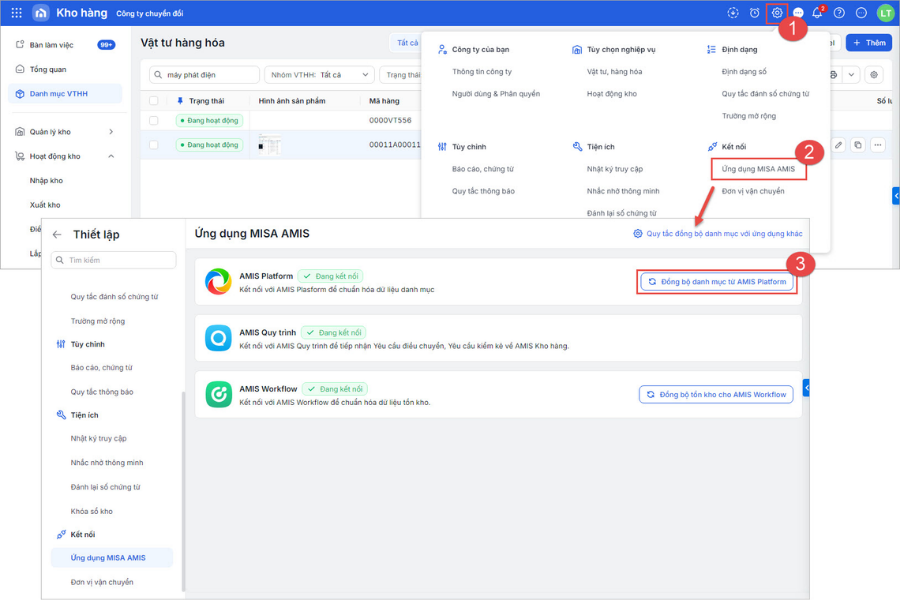Open the settings gear in top bar
The image size is (900, 600).
coord(777,13)
